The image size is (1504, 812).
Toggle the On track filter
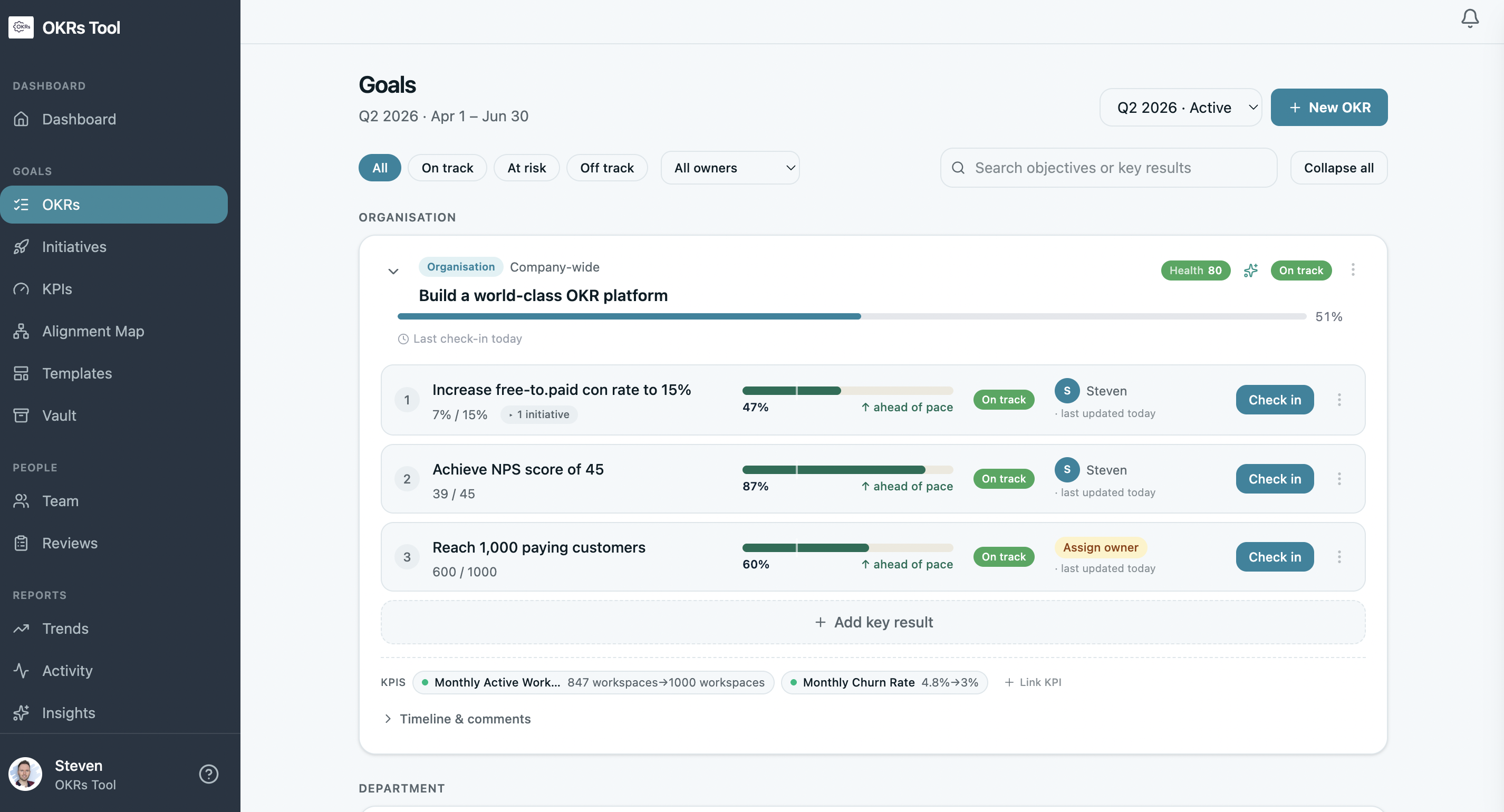point(447,168)
